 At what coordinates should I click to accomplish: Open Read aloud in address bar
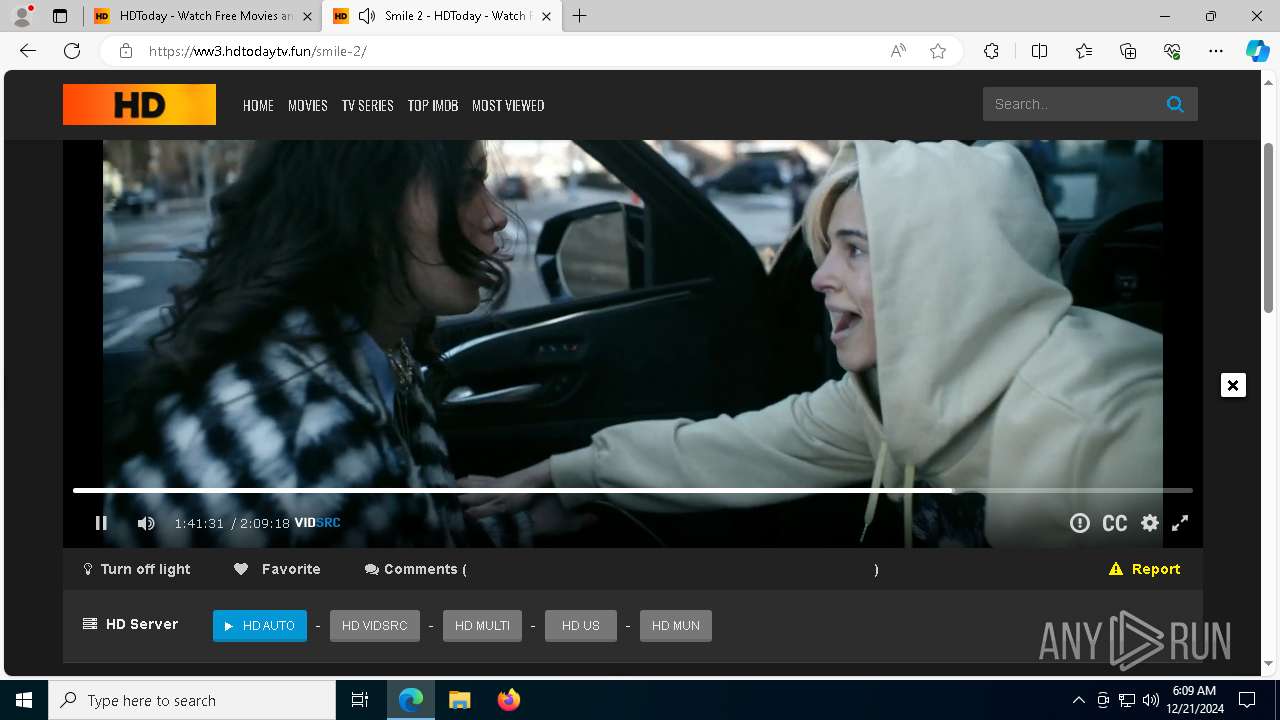[898, 51]
